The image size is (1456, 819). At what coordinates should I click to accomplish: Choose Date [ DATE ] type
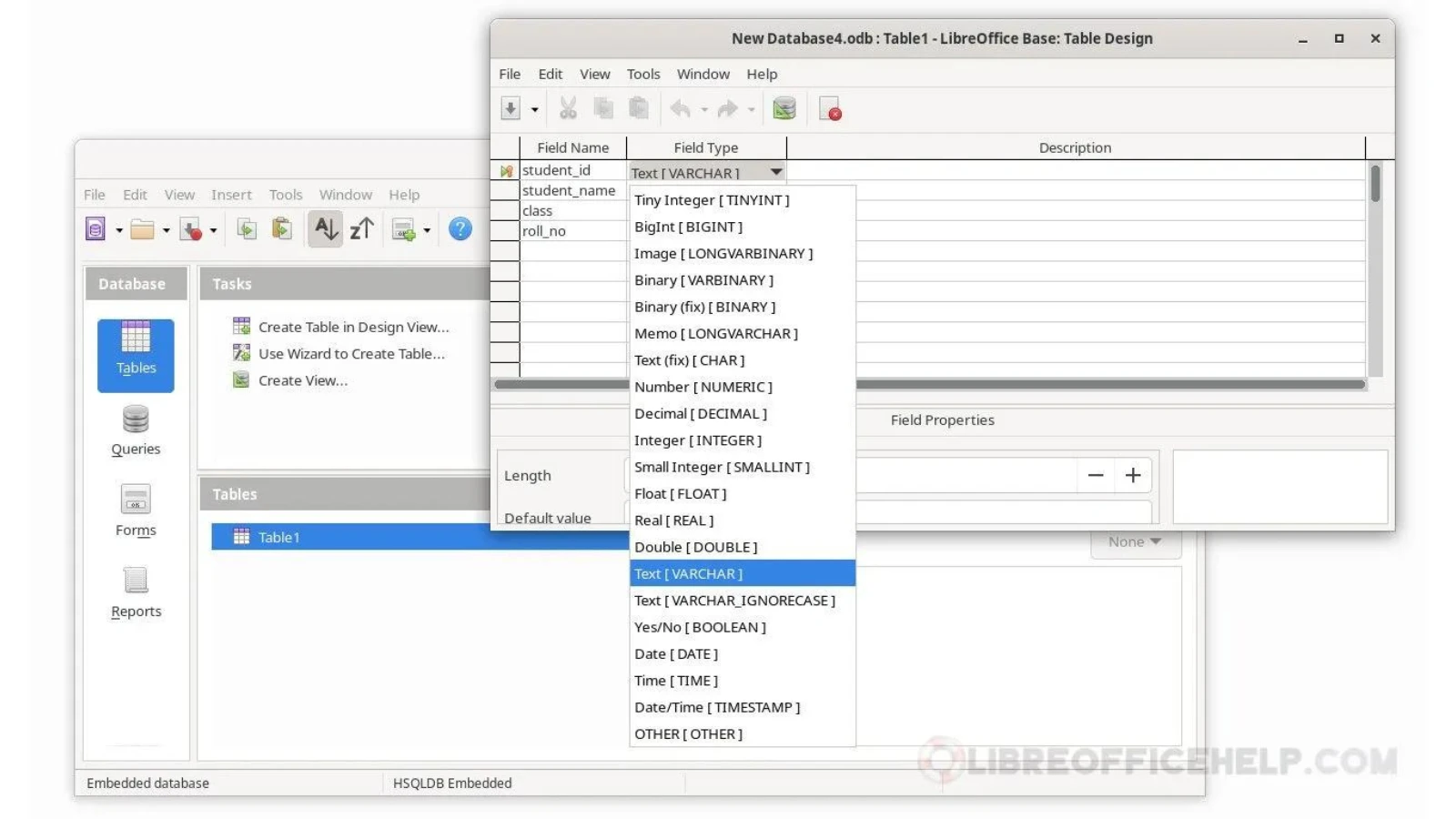pyautogui.click(x=743, y=654)
